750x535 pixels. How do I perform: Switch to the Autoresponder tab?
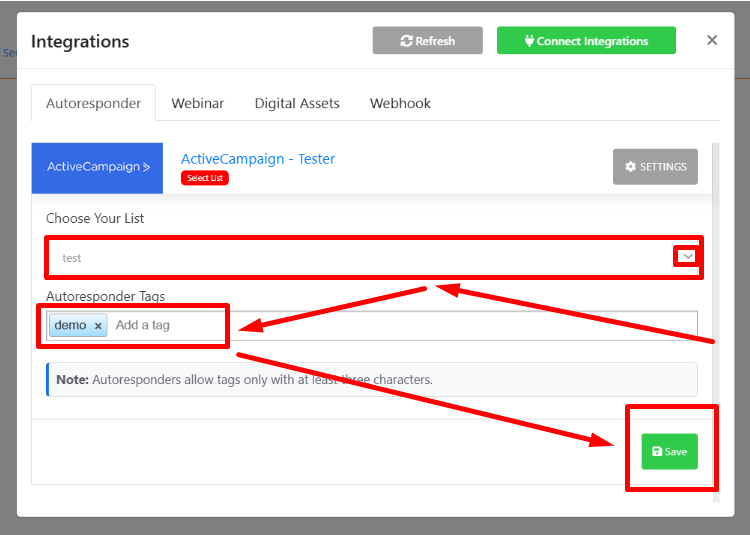click(93, 103)
